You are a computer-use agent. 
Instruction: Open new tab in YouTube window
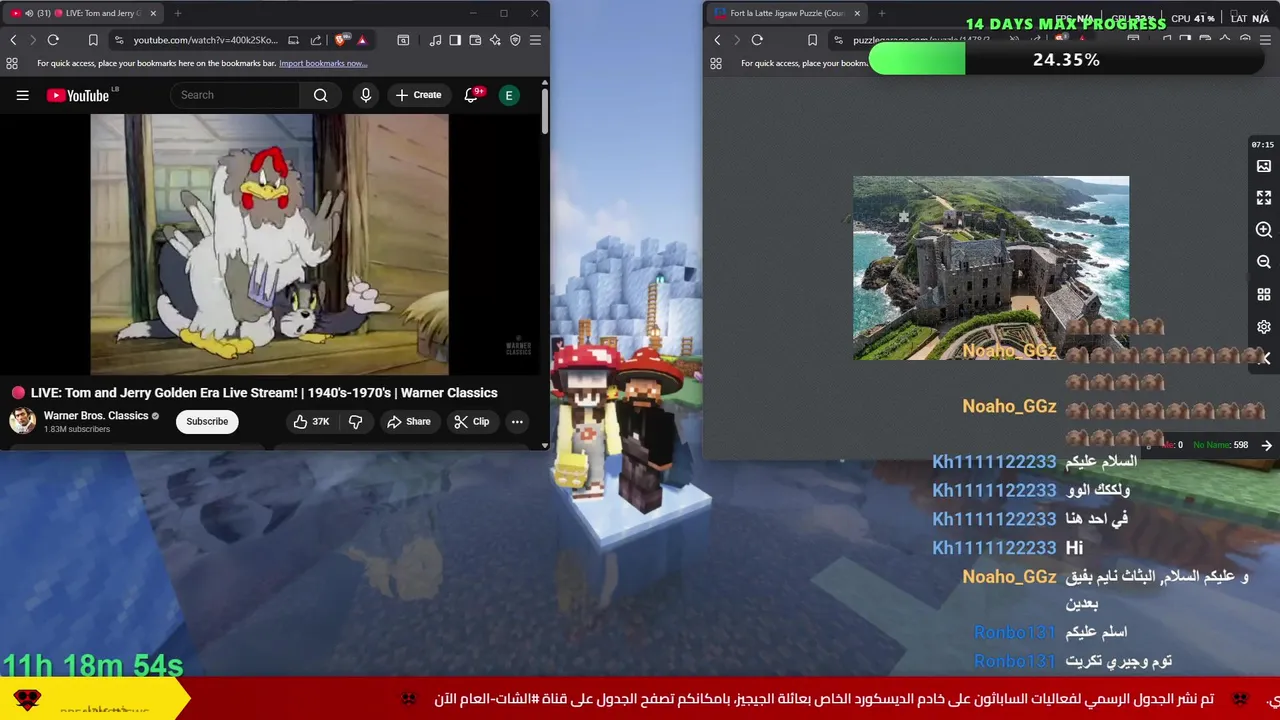coord(178,13)
